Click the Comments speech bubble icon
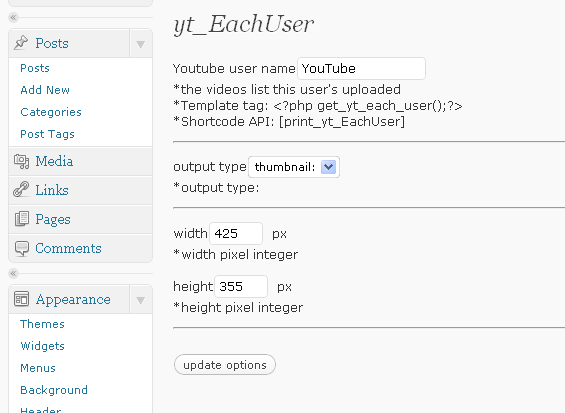The image size is (565, 413). [x=22, y=248]
